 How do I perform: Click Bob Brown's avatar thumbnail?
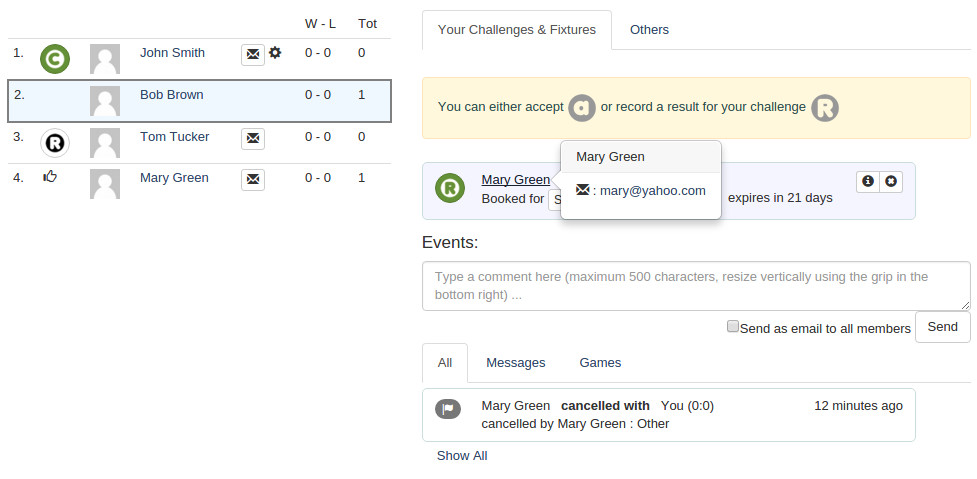(105, 101)
